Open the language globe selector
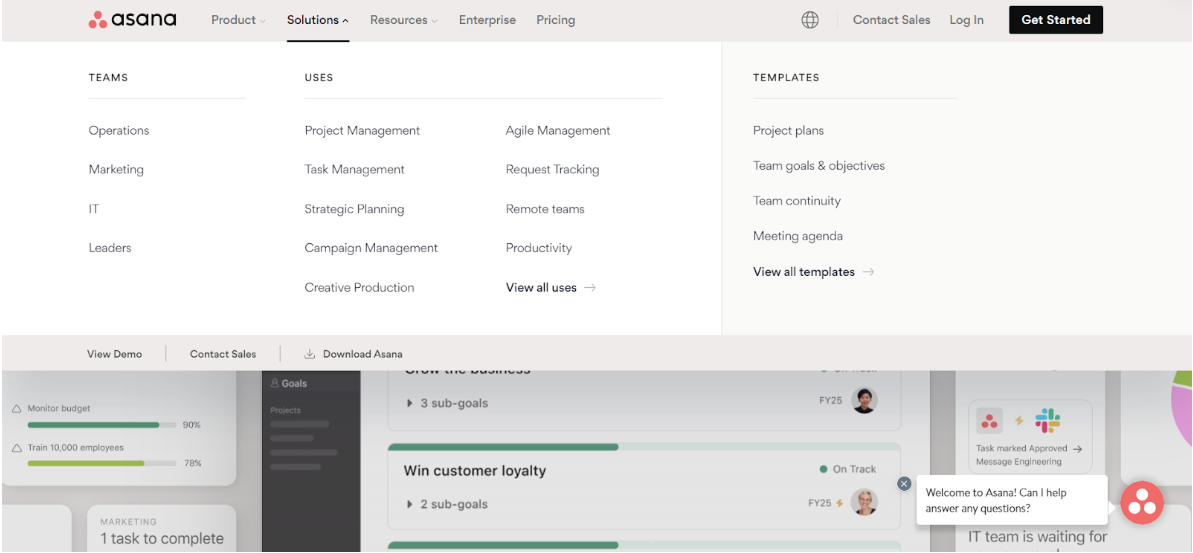The height and width of the screenshot is (553, 1193). [810, 20]
